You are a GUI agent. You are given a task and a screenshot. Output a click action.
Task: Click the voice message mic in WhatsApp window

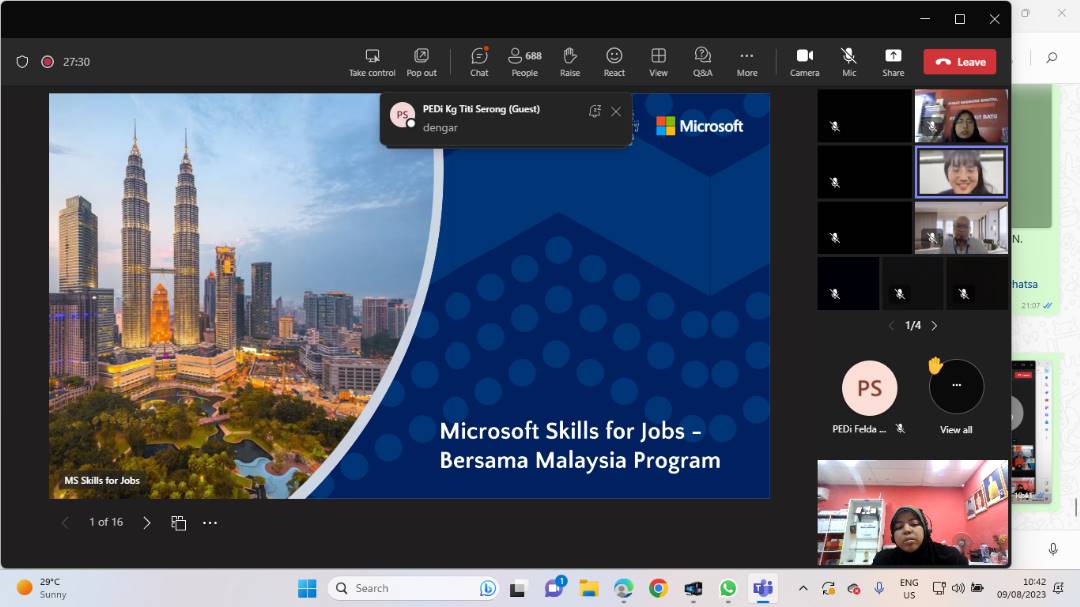pos(1053,548)
